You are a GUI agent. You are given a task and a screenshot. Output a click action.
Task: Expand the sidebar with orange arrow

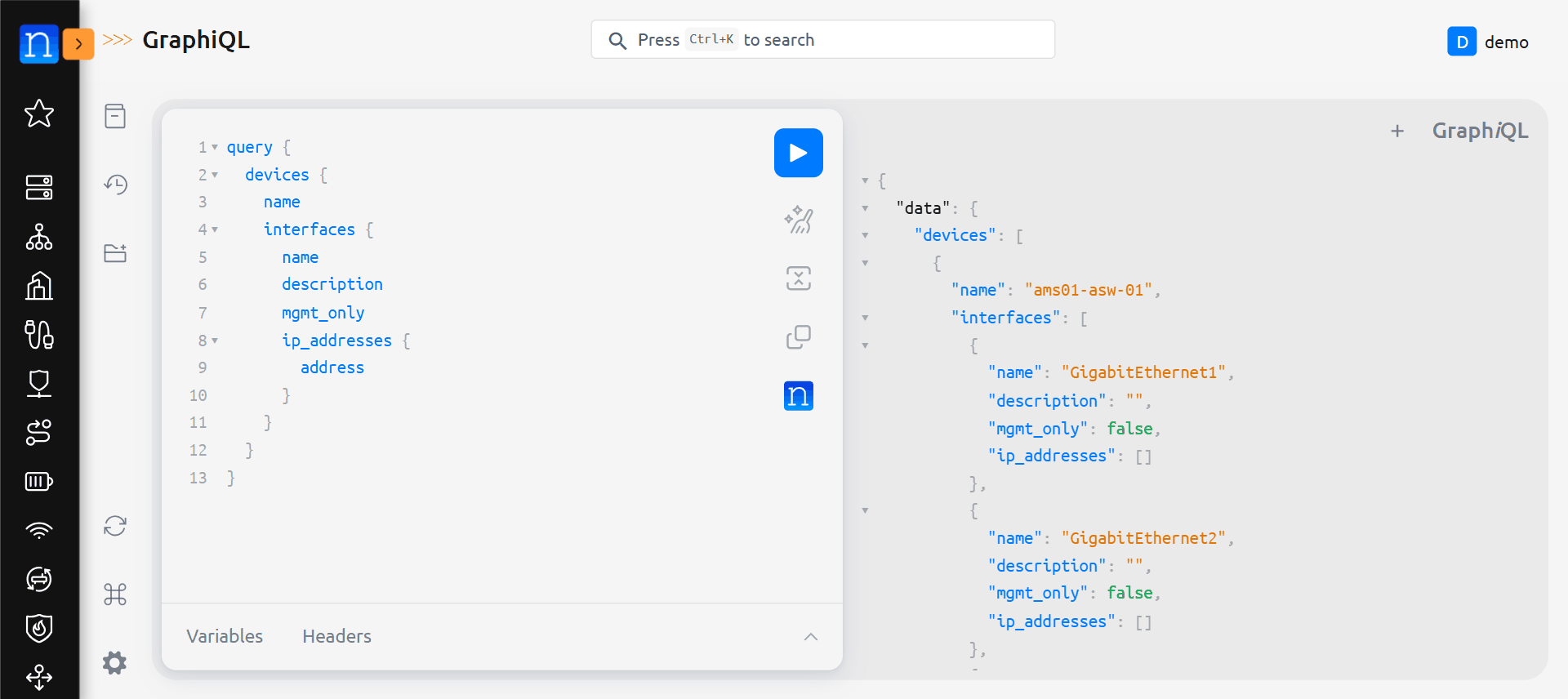pyautogui.click(x=78, y=44)
